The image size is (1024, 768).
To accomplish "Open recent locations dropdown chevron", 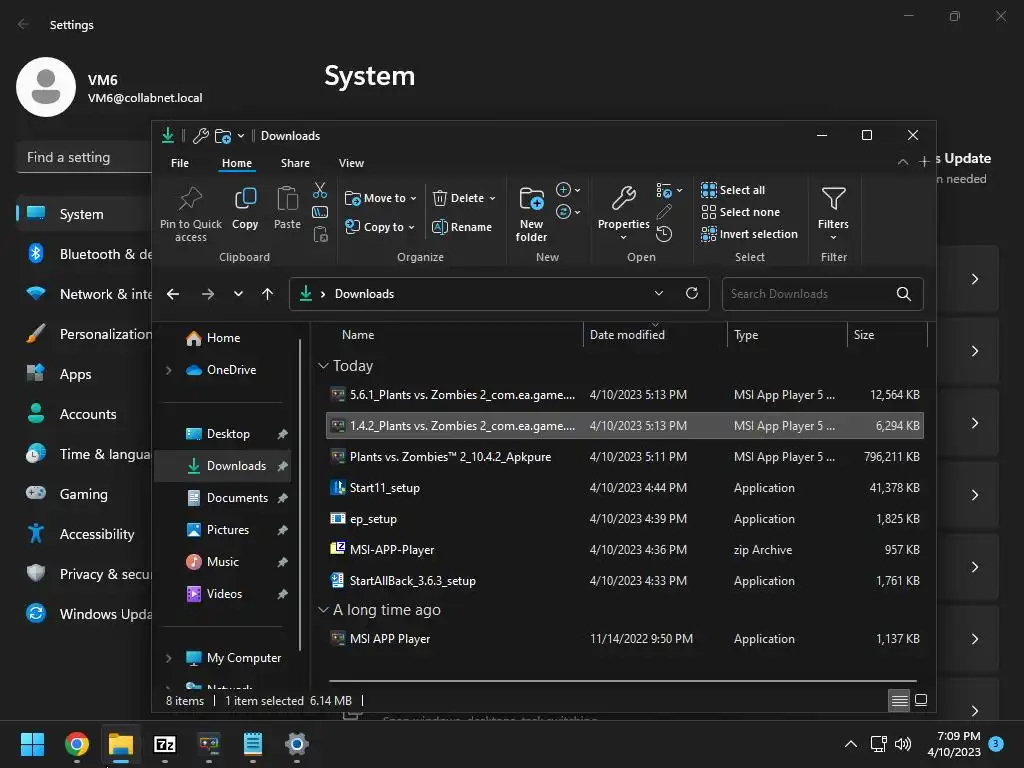I will pyautogui.click(x=238, y=294).
